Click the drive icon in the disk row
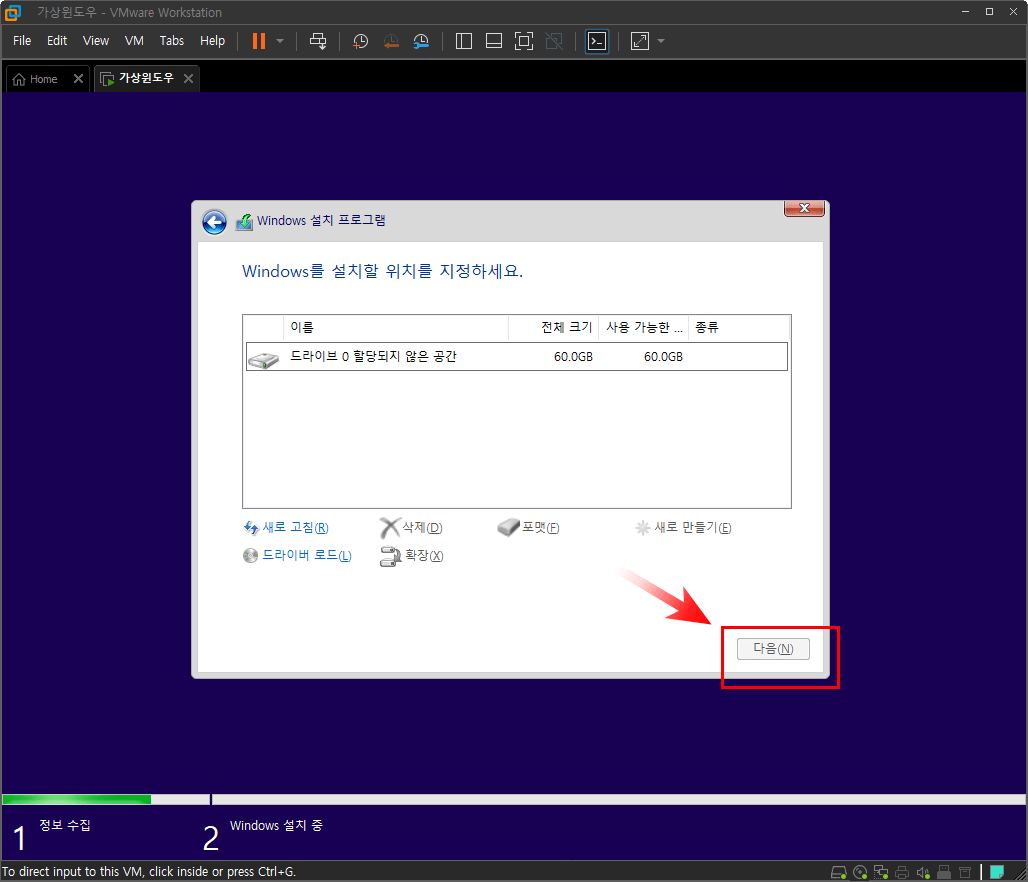Viewport: 1028px width, 882px height. coord(264,359)
